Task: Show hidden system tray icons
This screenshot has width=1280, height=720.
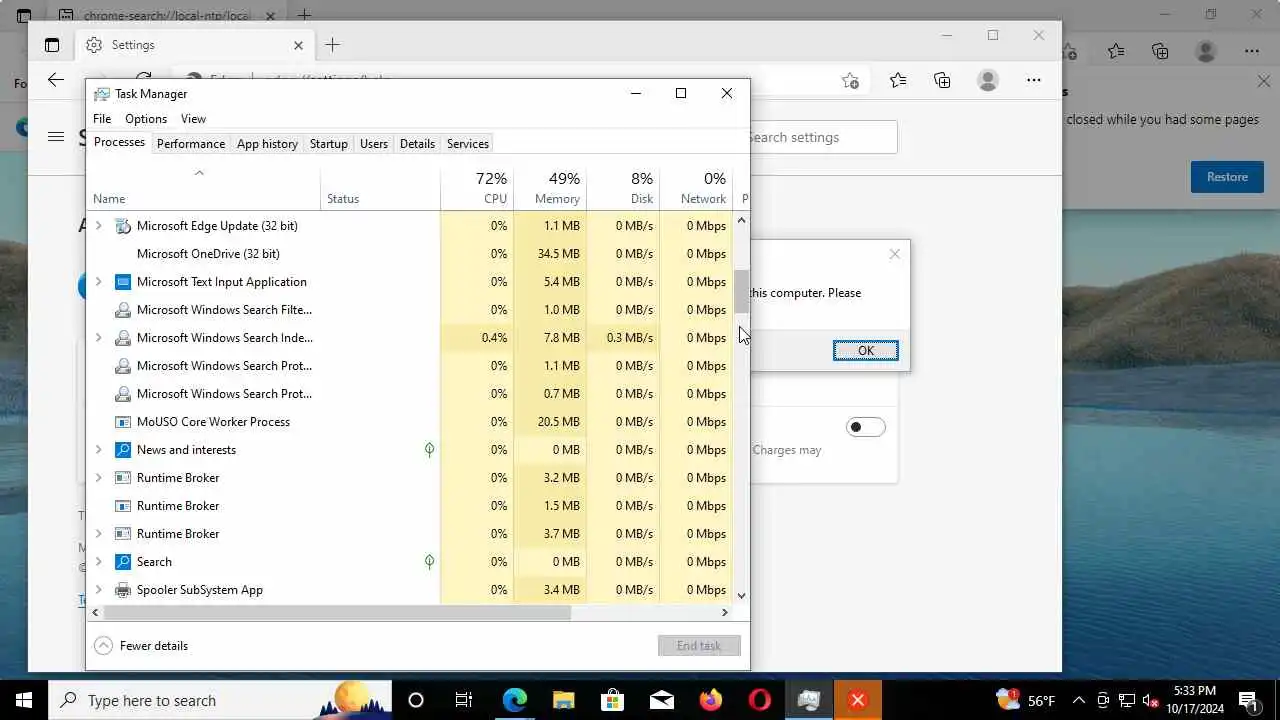Action: (x=1078, y=700)
